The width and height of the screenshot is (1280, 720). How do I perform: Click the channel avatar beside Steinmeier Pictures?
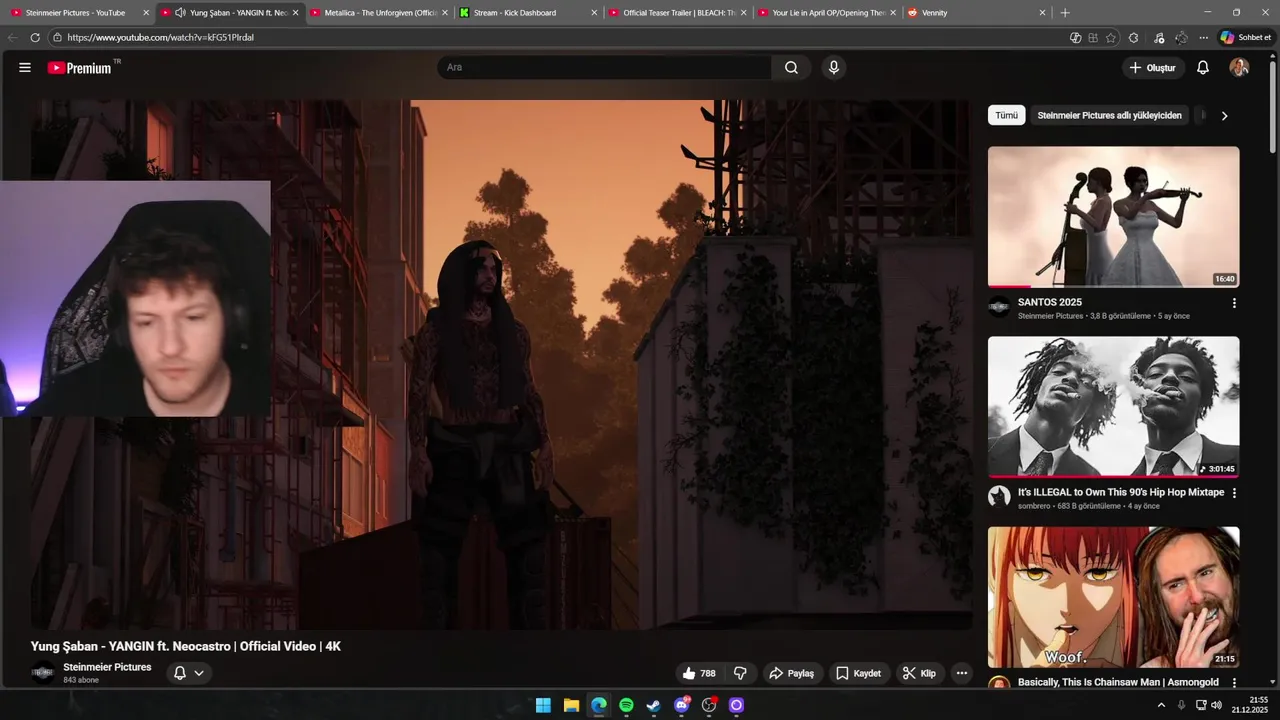(x=43, y=673)
